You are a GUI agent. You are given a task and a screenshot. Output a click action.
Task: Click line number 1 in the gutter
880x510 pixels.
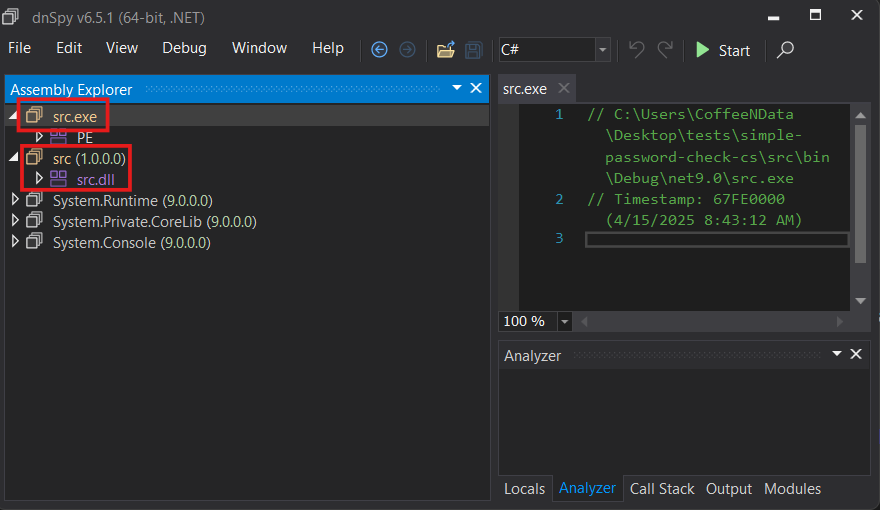coord(559,114)
